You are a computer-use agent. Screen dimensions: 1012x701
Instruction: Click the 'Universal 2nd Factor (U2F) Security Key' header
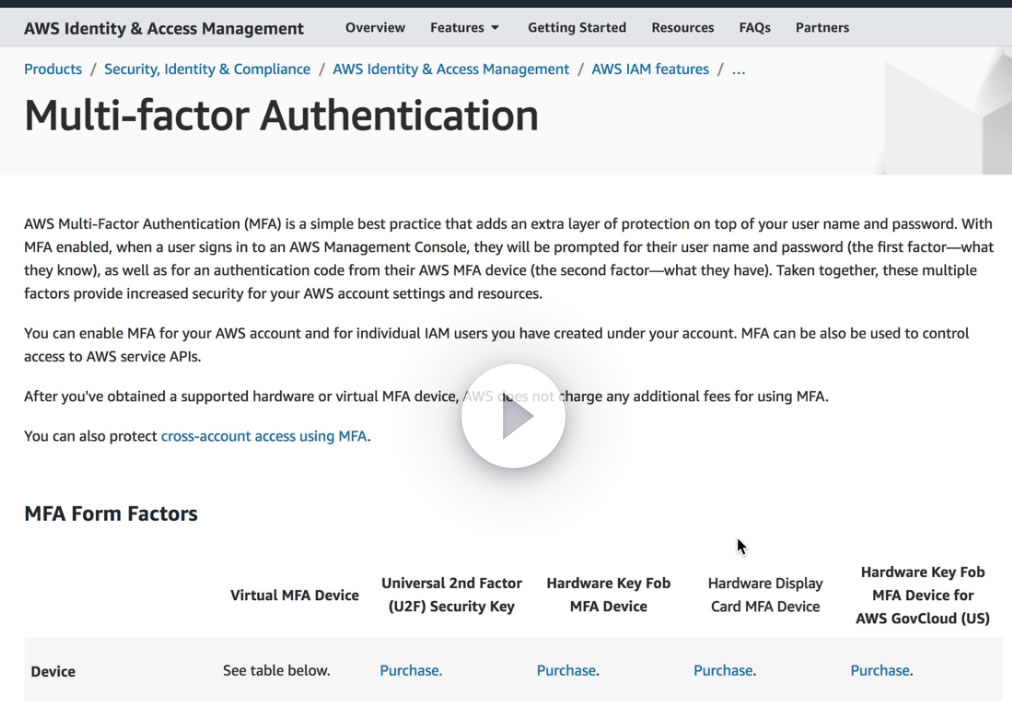pyautogui.click(x=451, y=594)
